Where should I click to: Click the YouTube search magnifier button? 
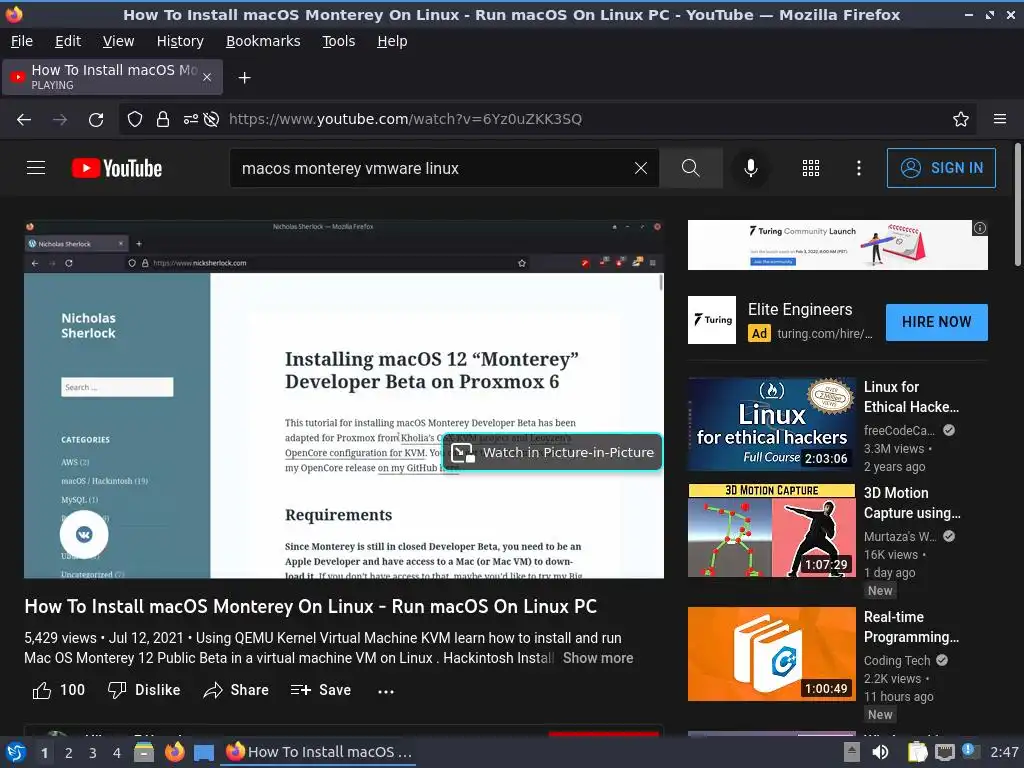(x=691, y=168)
